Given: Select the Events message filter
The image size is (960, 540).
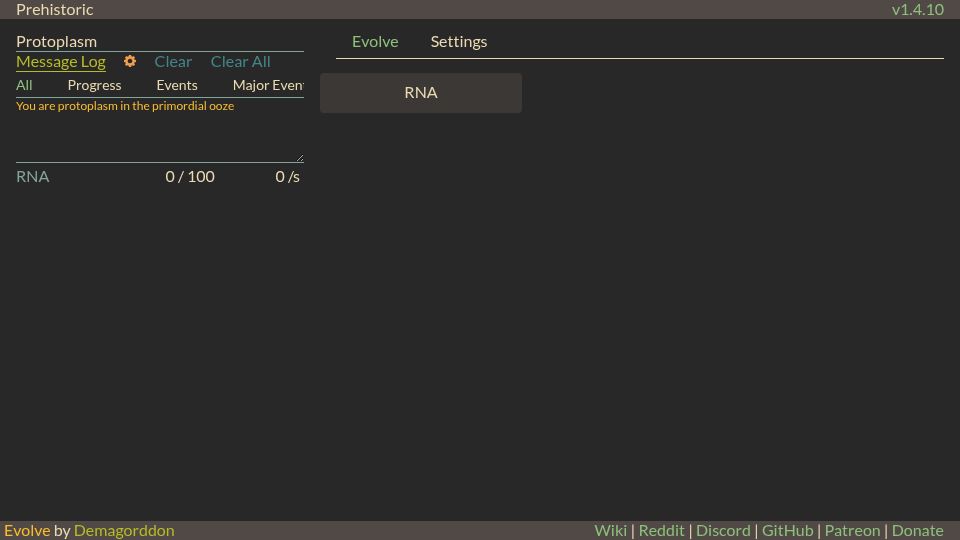Looking at the screenshot, I should tap(177, 85).
